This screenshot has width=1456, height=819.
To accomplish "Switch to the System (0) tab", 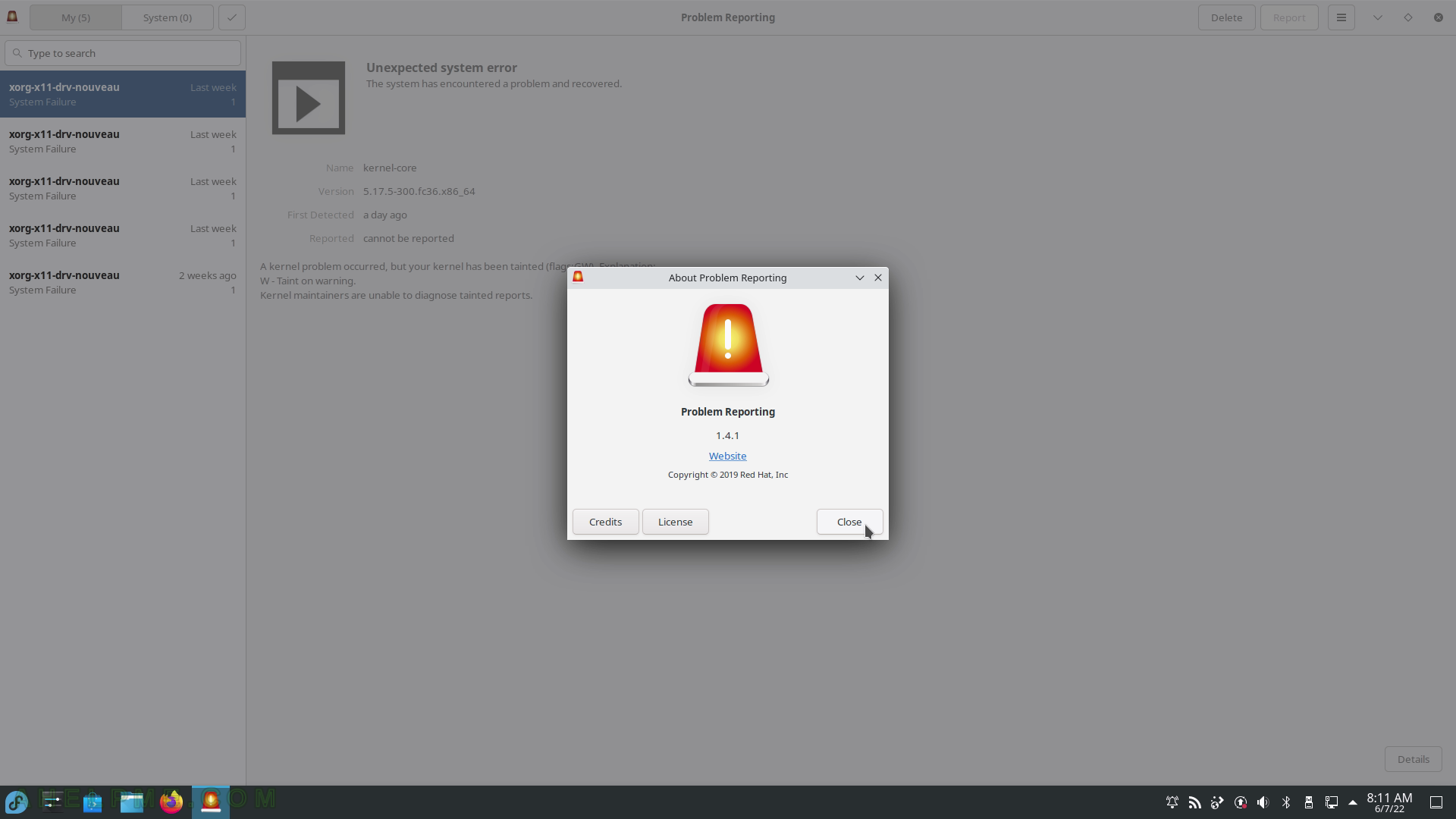I will point(168,17).
